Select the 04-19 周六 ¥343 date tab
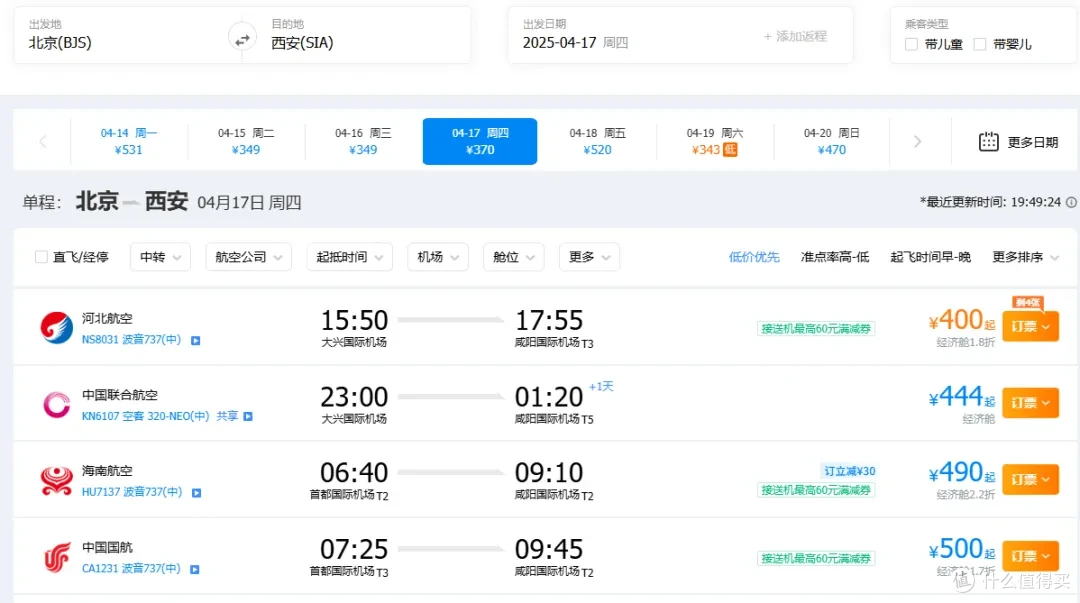 click(714, 141)
